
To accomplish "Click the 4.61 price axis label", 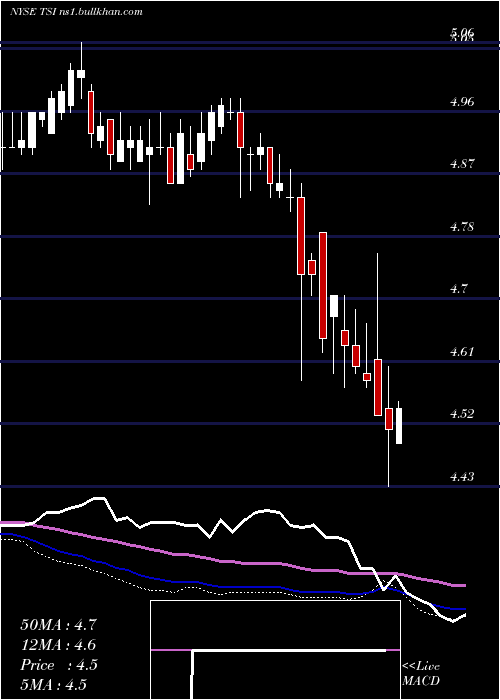I will pyautogui.click(x=462, y=351).
